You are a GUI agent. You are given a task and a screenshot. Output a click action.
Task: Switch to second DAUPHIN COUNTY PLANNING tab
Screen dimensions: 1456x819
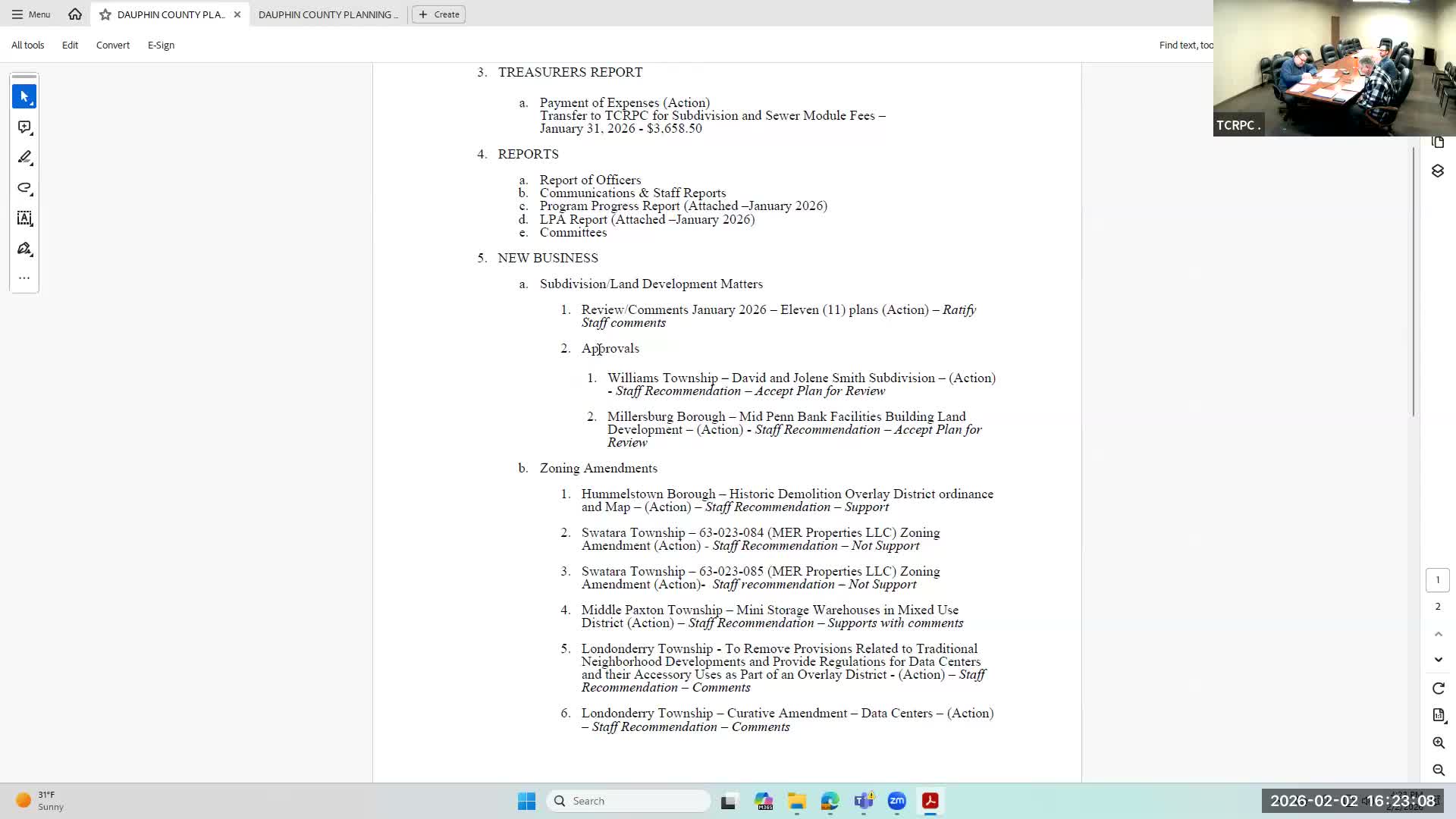pyautogui.click(x=328, y=14)
